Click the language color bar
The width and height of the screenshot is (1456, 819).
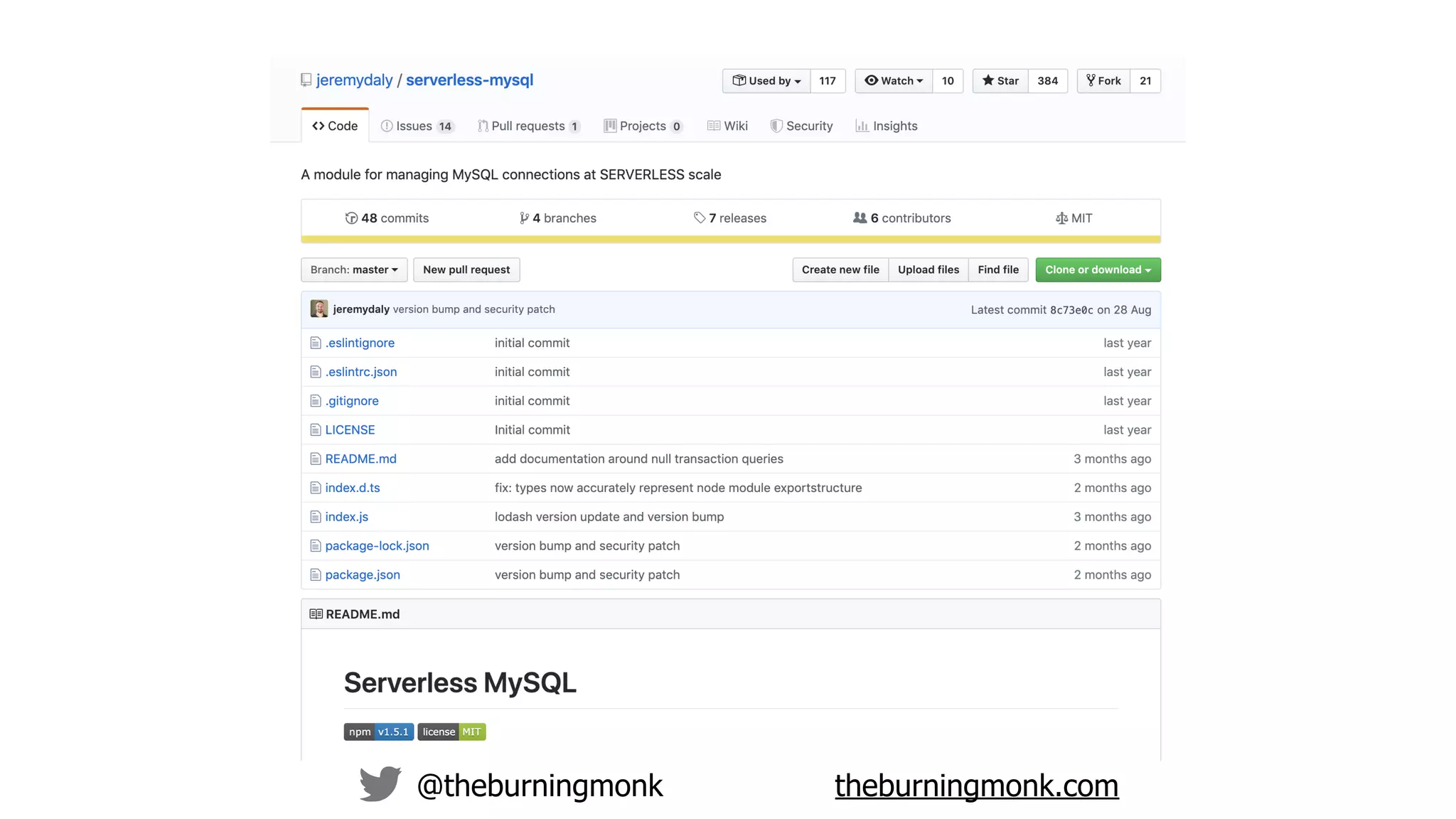click(x=731, y=240)
